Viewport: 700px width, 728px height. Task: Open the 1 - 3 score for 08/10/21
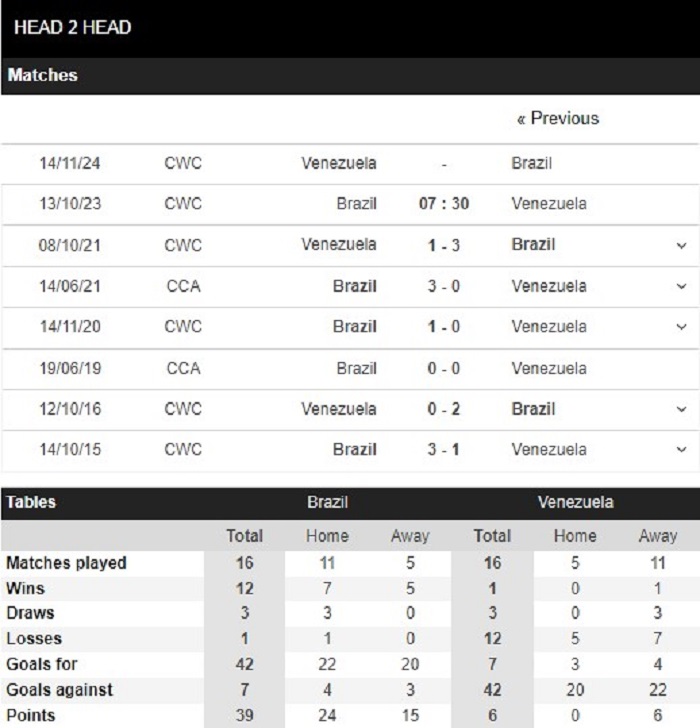(x=444, y=245)
